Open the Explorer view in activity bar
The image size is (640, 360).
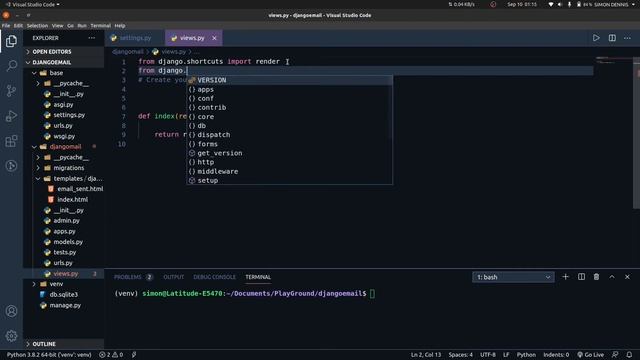[x=11, y=41]
